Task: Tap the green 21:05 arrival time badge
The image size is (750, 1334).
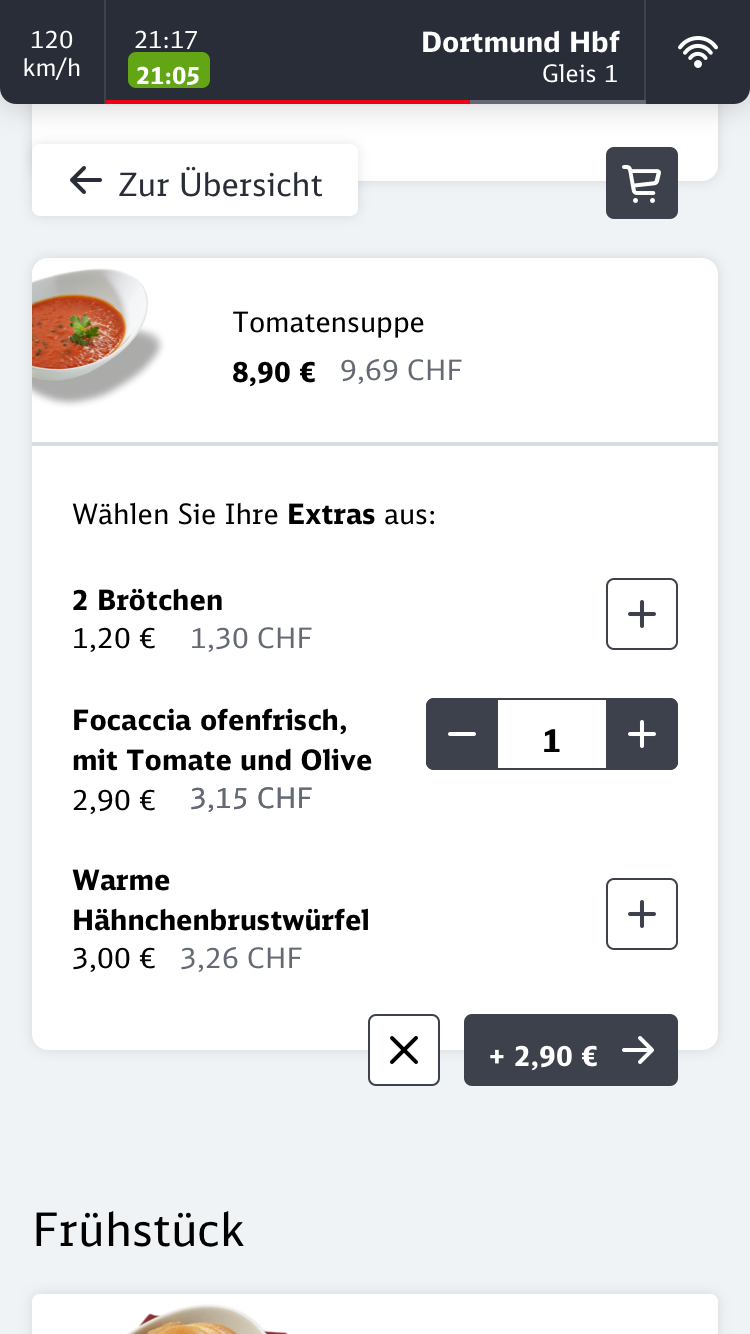Action: tap(168, 72)
